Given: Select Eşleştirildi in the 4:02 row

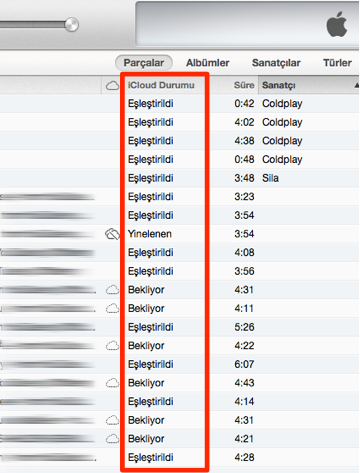Looking at the screenshot, I should pyautogui.click(x=151, y=122).
